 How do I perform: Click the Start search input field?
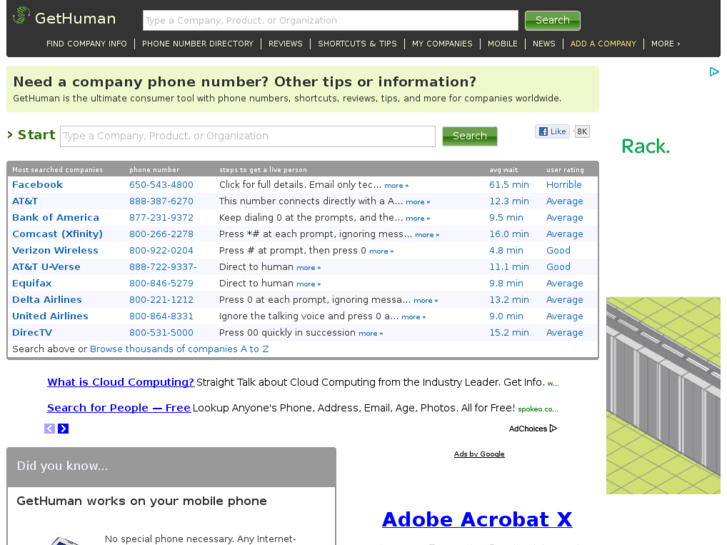[x=248, y=136]
